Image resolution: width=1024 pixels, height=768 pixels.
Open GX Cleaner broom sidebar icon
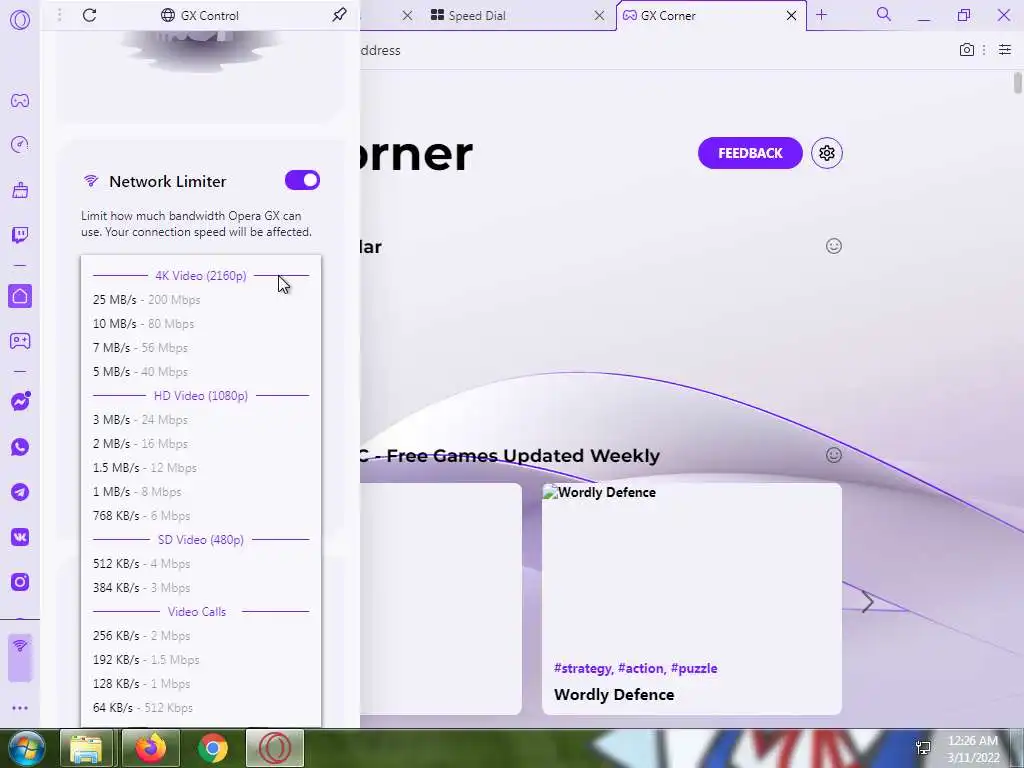tap(20, 190)
